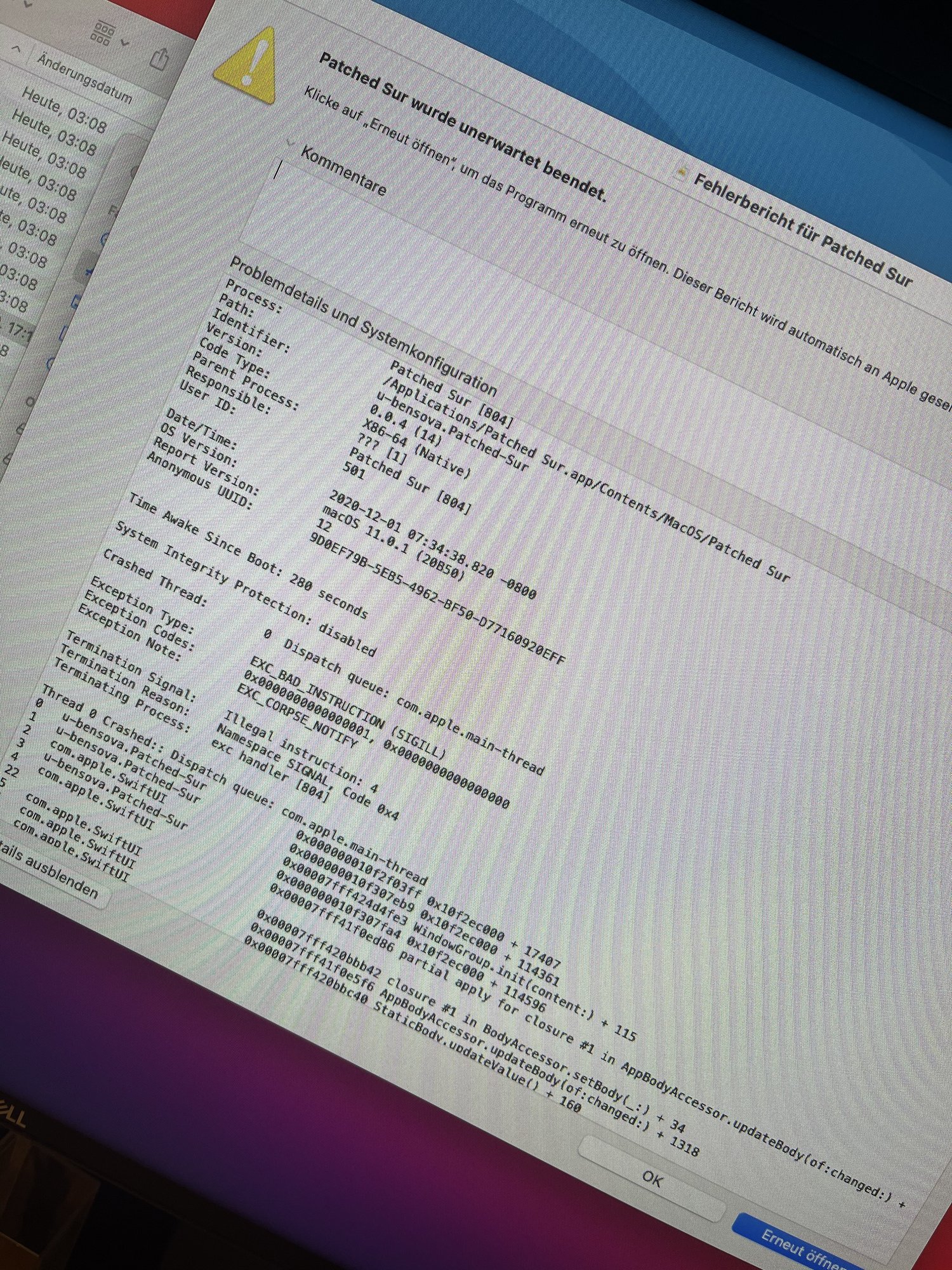Click the EXC_BAD_INSTRUCTION (SIGILL) value

tap(348, 708)
